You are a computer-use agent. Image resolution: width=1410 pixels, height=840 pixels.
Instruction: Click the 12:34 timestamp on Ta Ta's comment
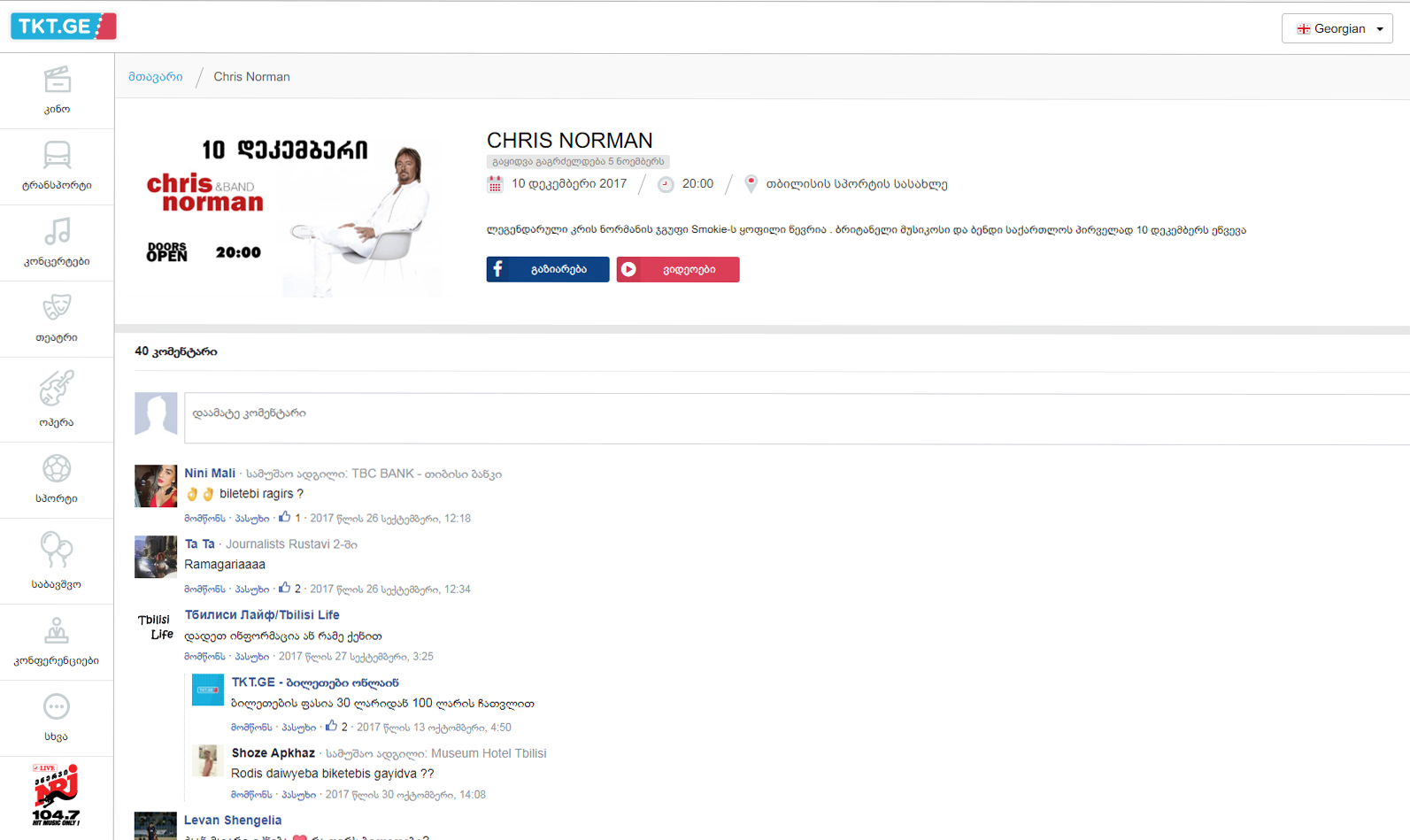(x=390, y=590)
